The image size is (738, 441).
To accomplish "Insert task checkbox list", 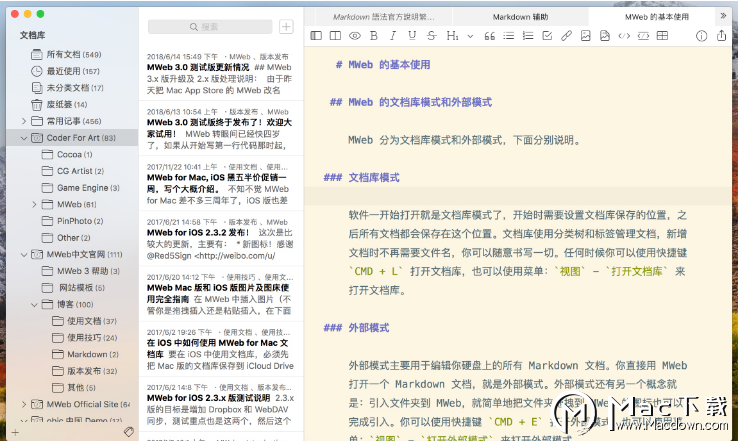I will click(x=547, y=36).
